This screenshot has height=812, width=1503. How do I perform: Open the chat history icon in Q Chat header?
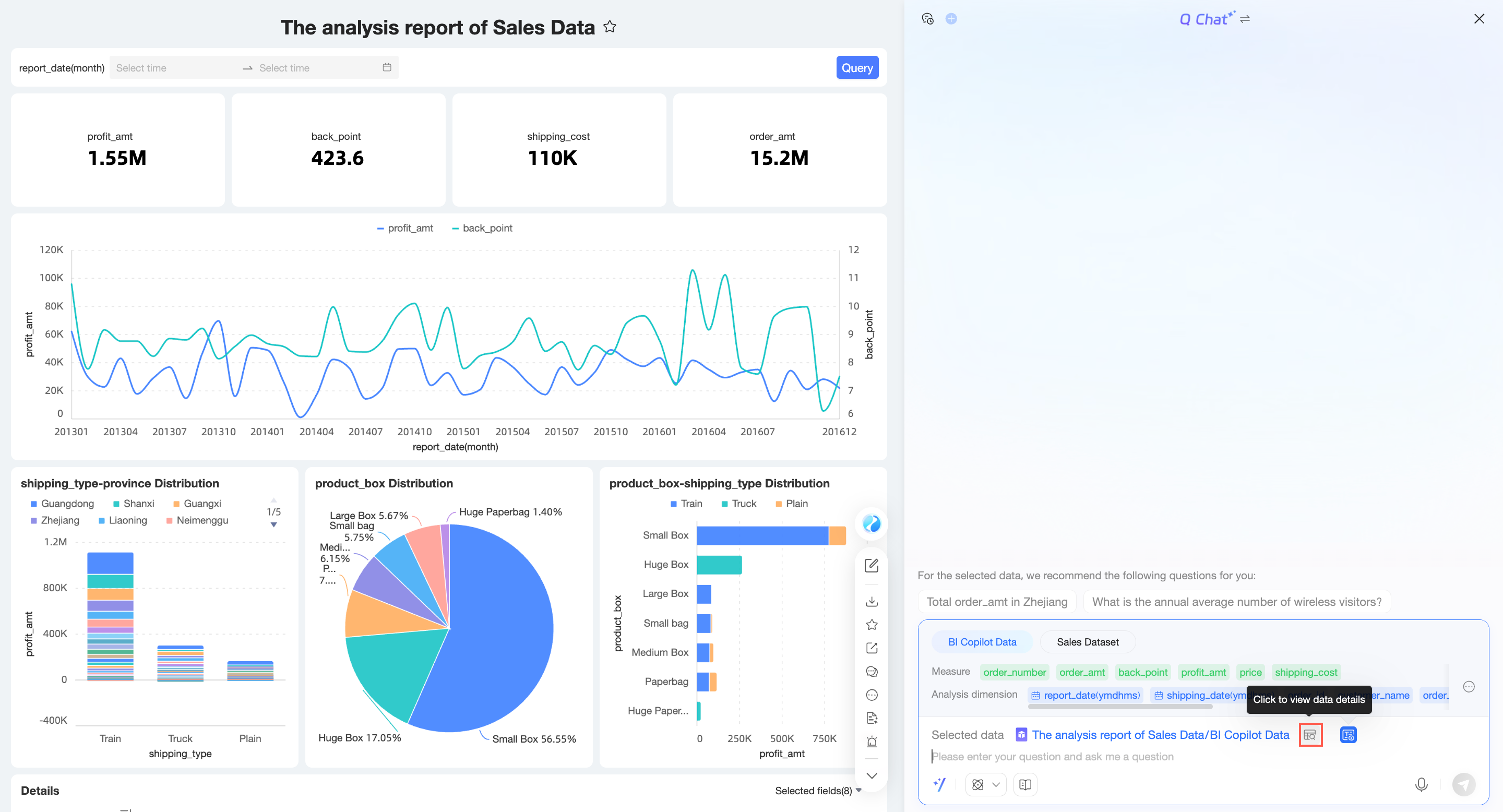(x=927, y=19)
